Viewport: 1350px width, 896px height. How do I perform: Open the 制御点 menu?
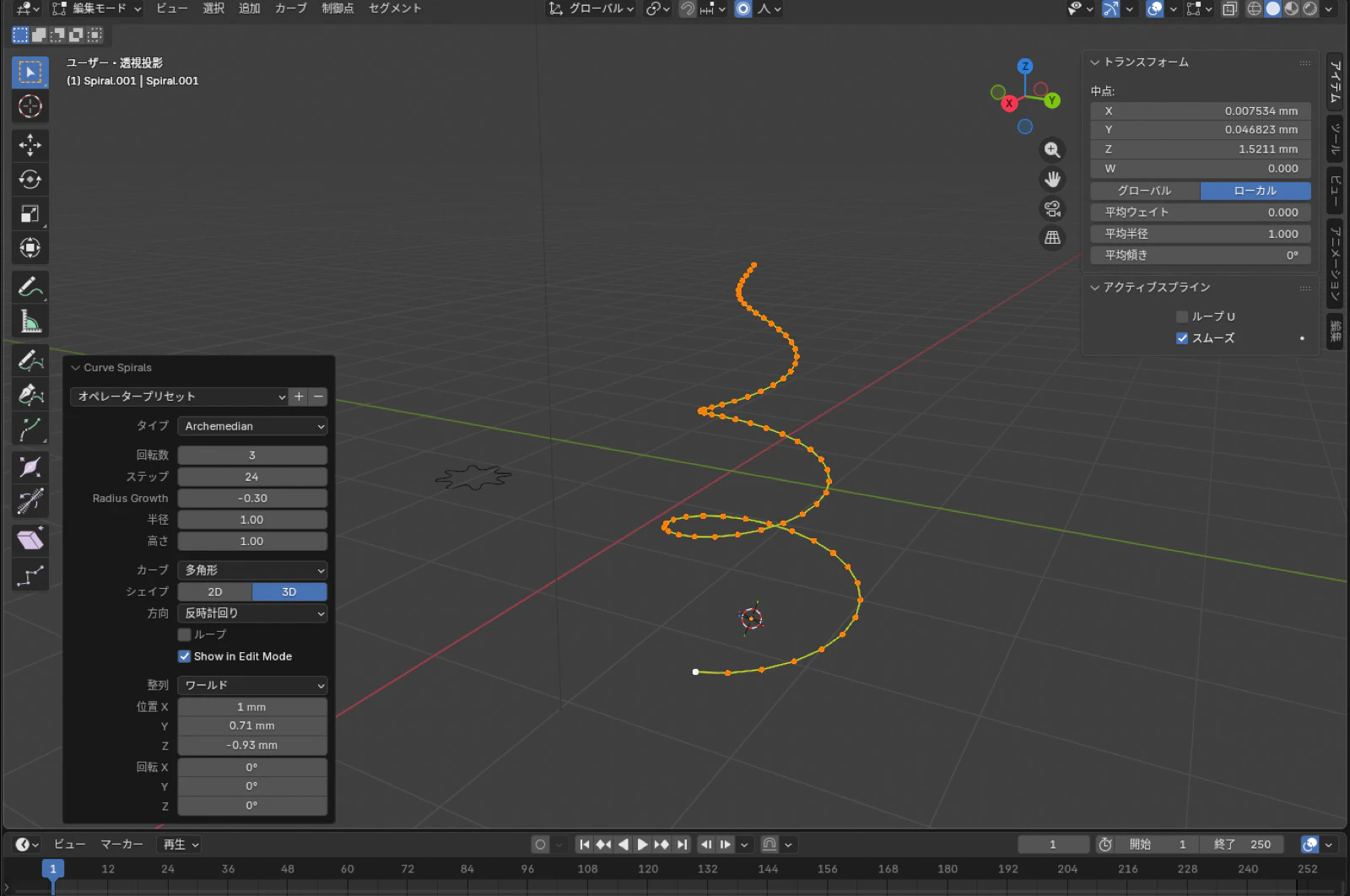pyautogui.click(x=337, y=8)
